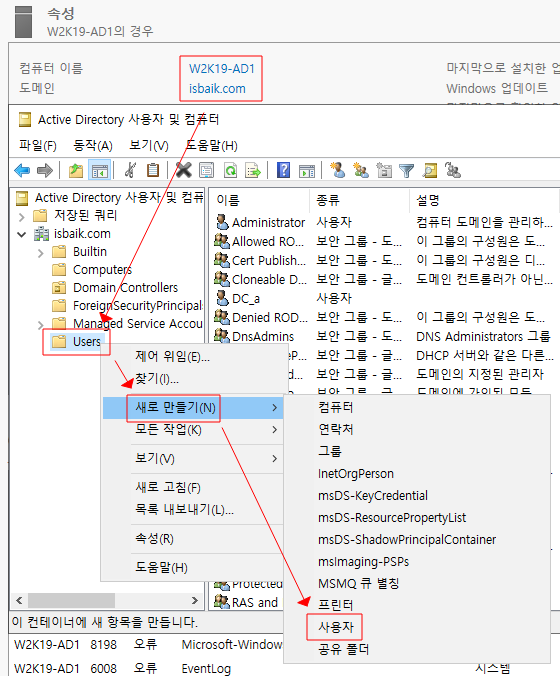The image size is (560, 676).
Task: Click the Forward arrow toolbar icon
Action: (45, 171)
